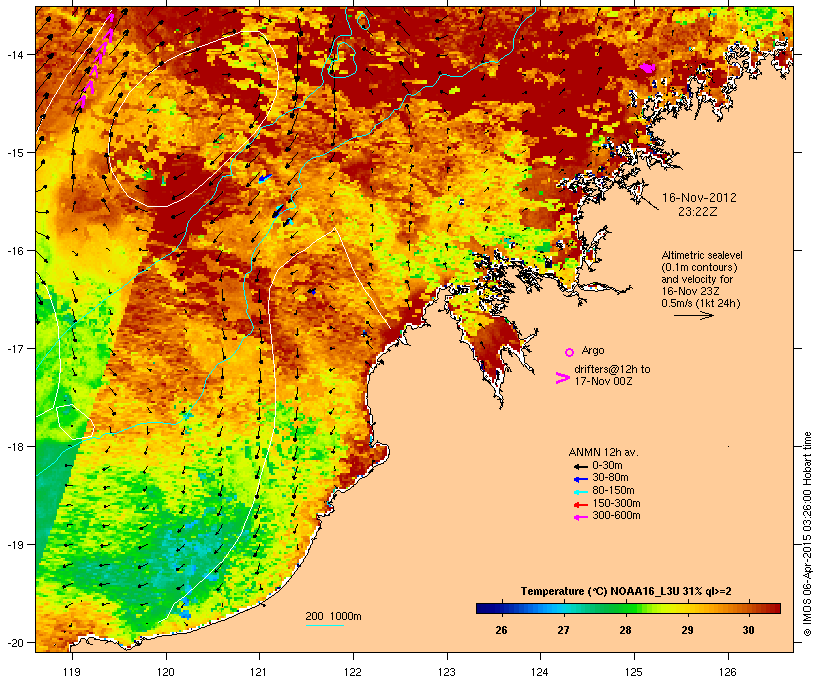Click the 300-600m depth label
Screen dimensions: 820x680
point(616,516)
